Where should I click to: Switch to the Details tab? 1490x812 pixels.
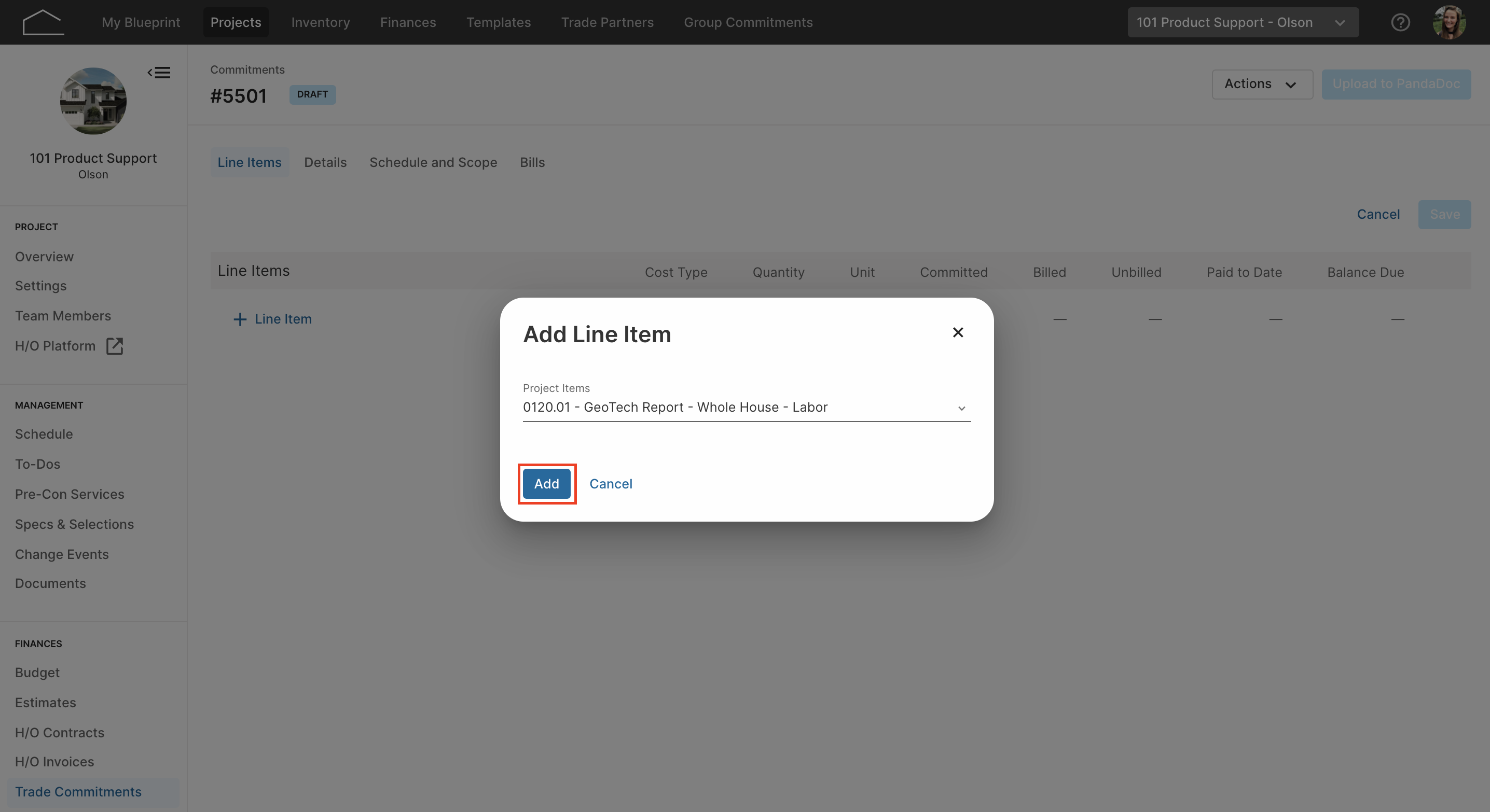(325, 162)
